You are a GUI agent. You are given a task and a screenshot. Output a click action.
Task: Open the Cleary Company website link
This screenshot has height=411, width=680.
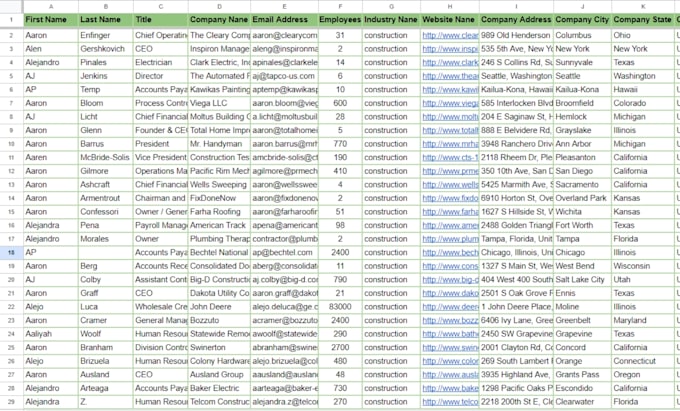tap(450, 35)
